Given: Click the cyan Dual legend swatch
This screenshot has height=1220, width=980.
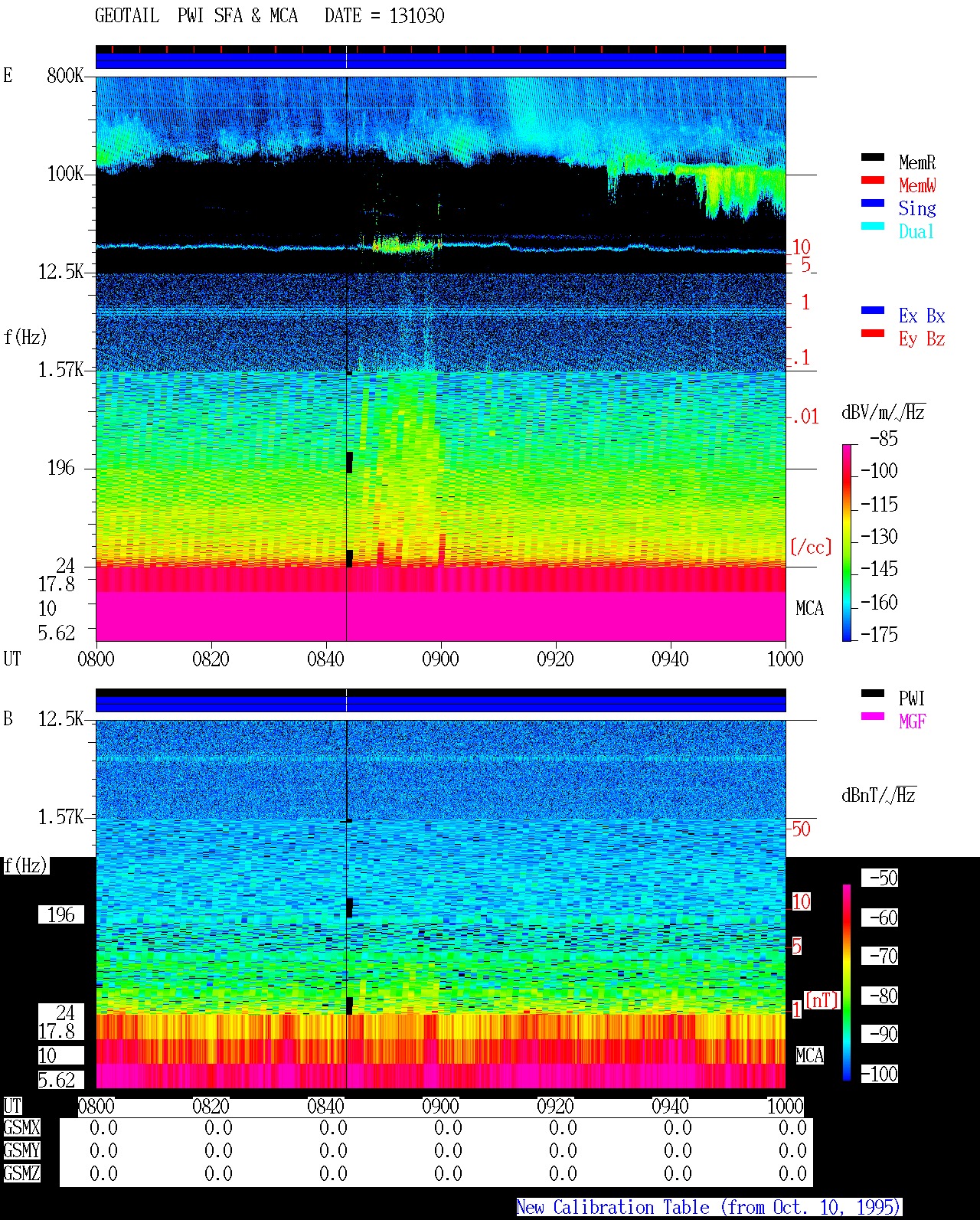Looking at the screenshot, I should coord(873,227).
